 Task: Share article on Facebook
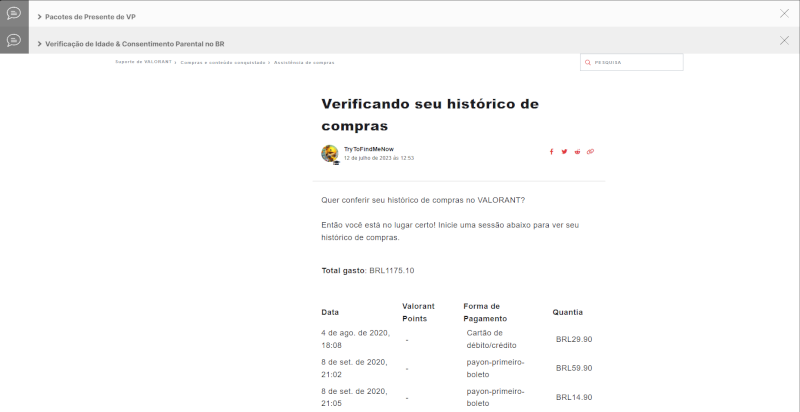coord(551,152)
